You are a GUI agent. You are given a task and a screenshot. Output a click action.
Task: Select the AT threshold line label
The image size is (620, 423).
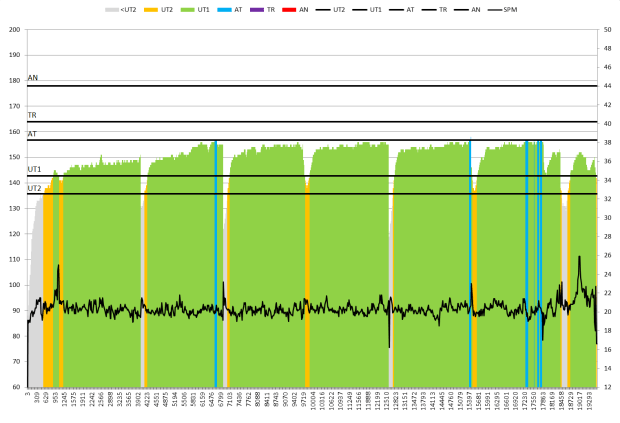(32, 134)
